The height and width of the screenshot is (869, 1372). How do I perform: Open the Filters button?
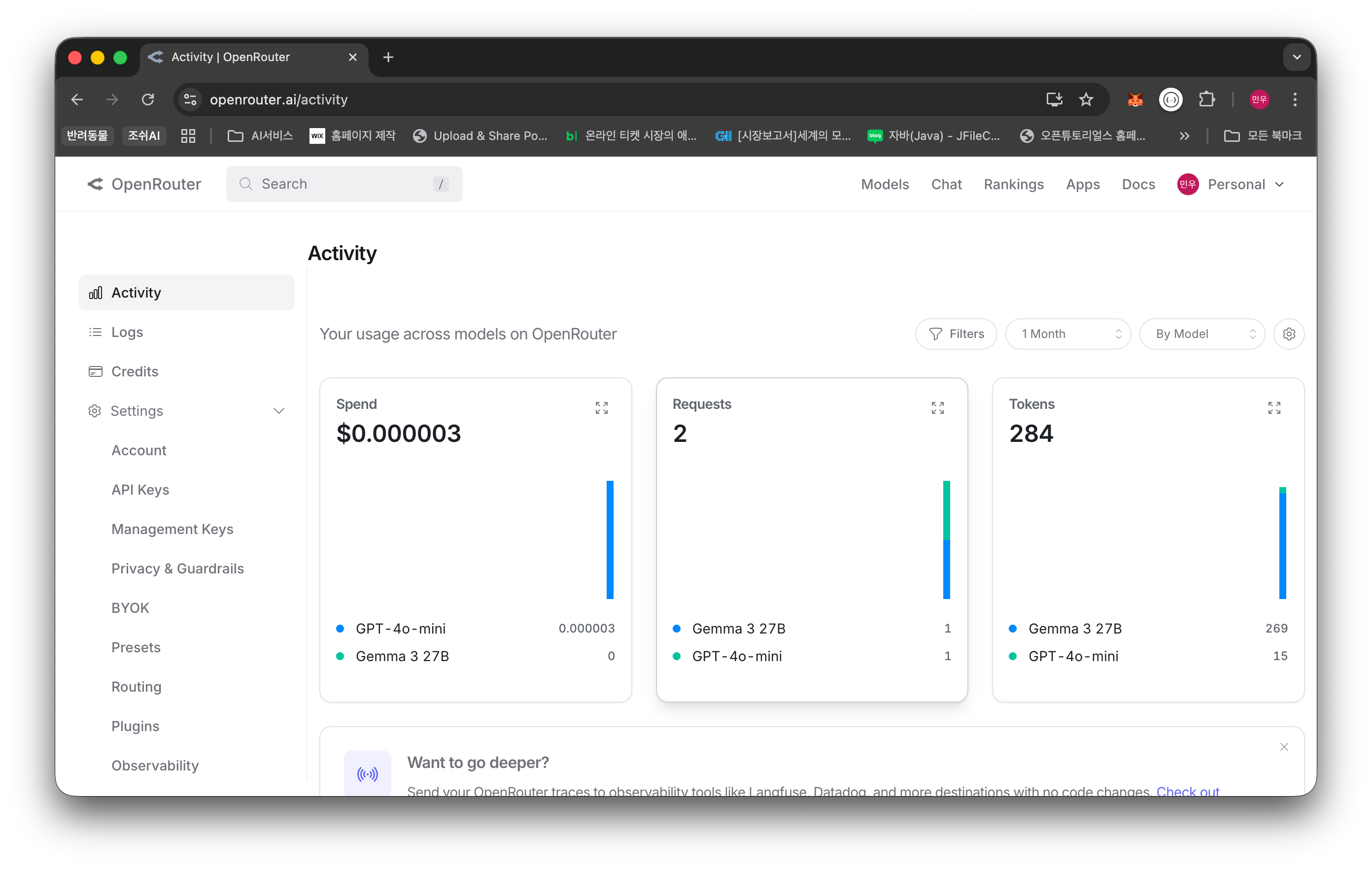point(956,334)
